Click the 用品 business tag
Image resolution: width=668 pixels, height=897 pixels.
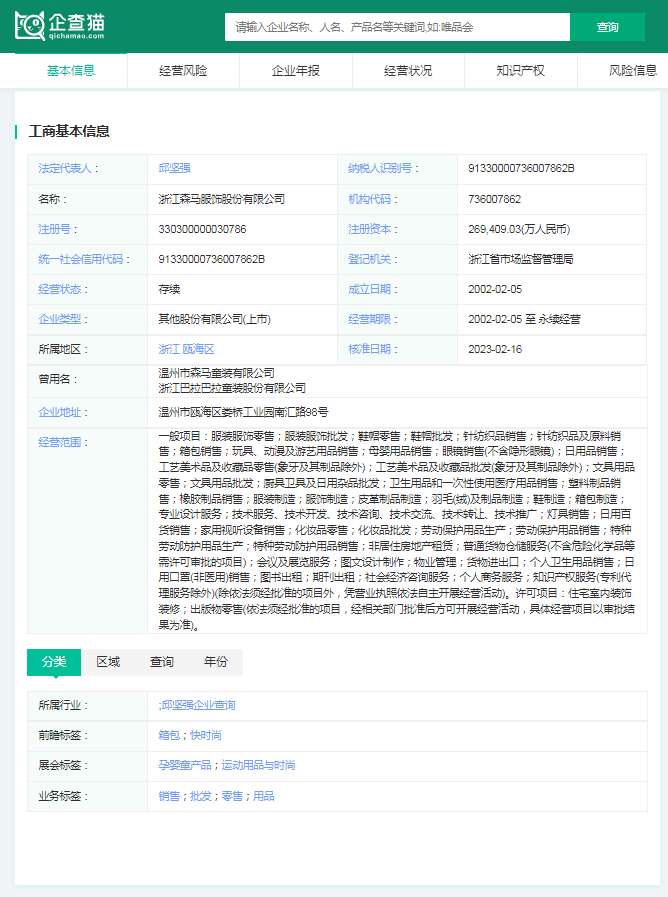(264, 796)
